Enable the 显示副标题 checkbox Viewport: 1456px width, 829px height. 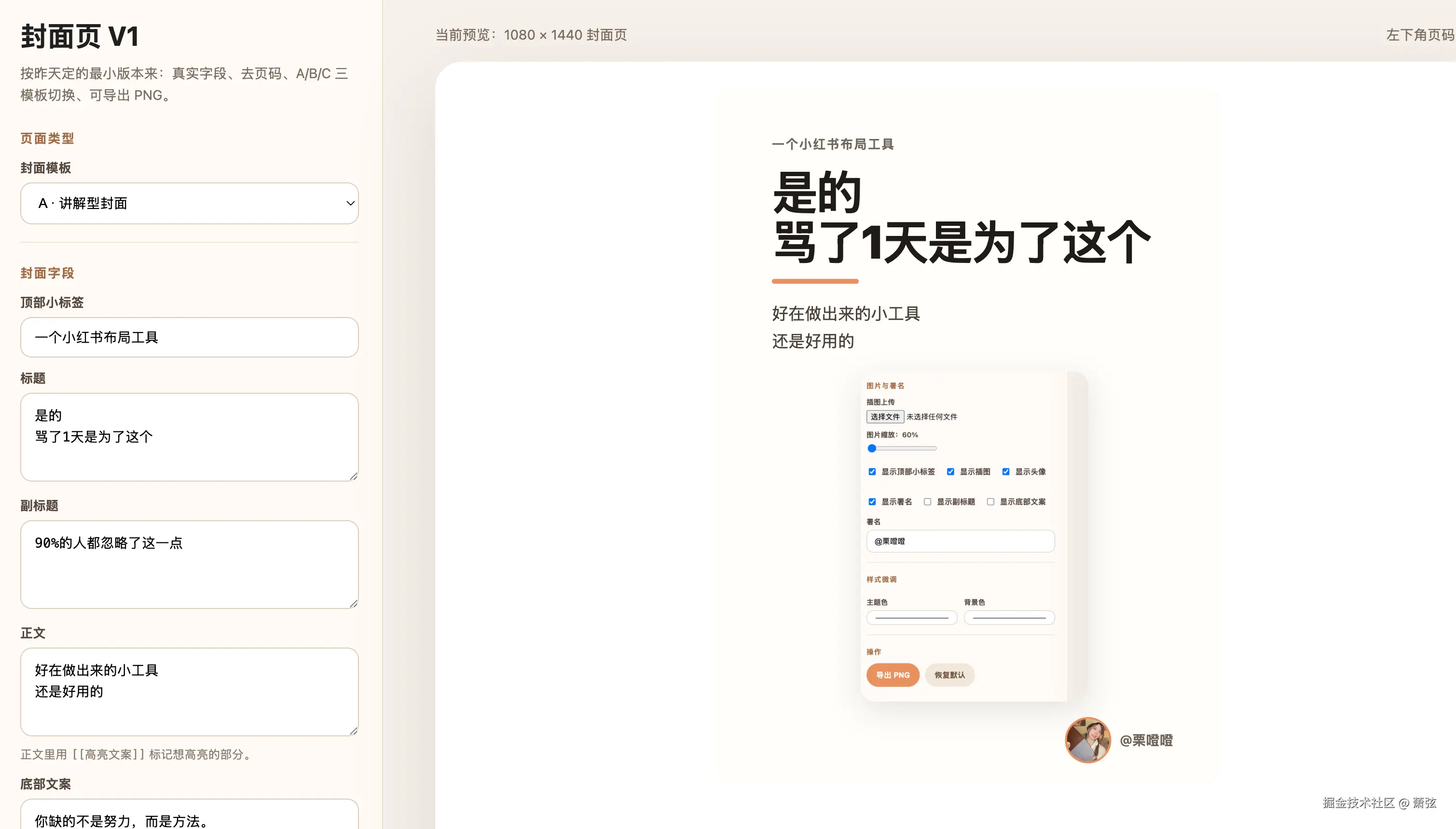point(928,502)
